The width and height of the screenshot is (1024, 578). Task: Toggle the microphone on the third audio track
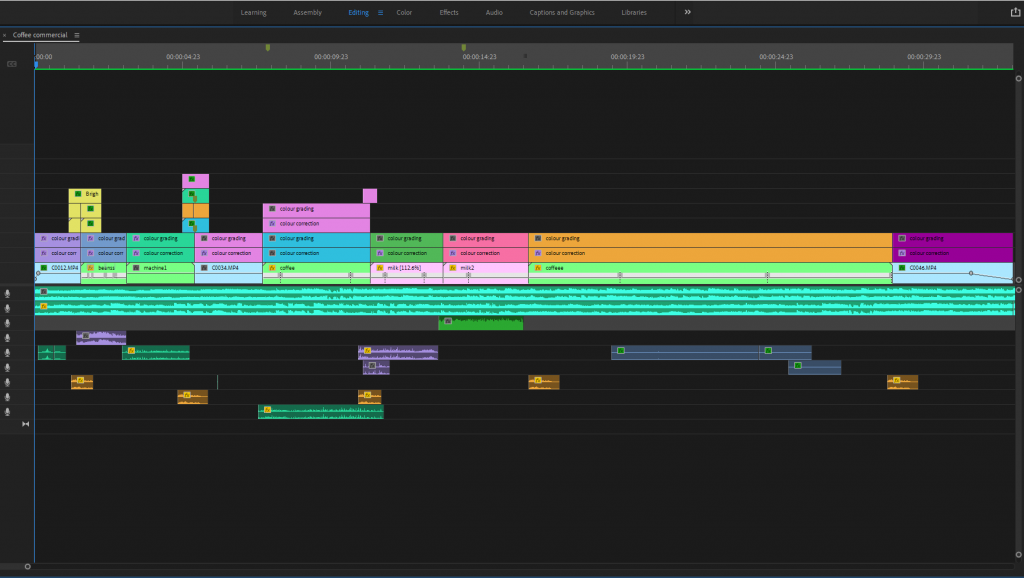click(9, 323)
